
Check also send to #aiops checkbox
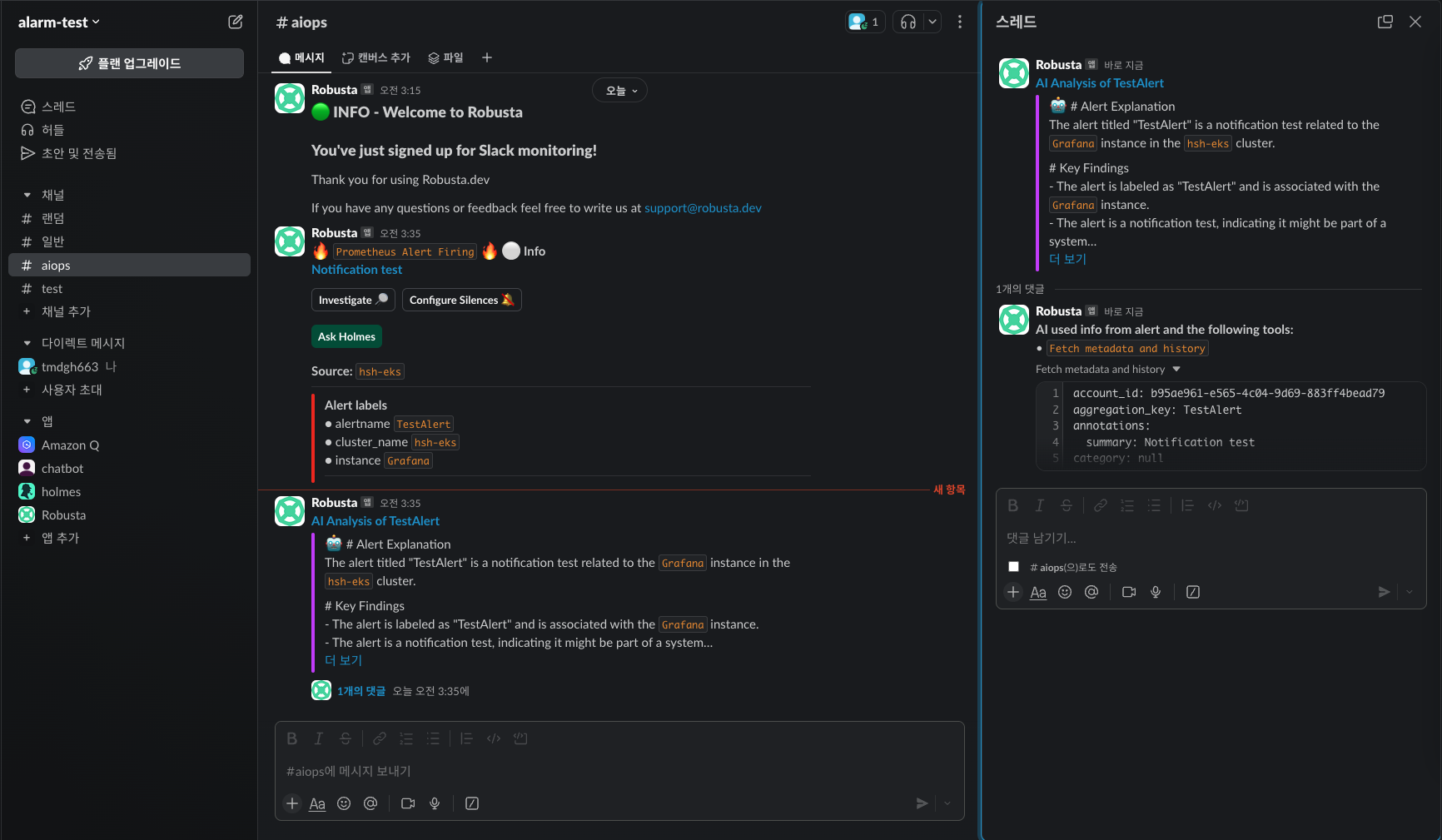point(1013,567)
